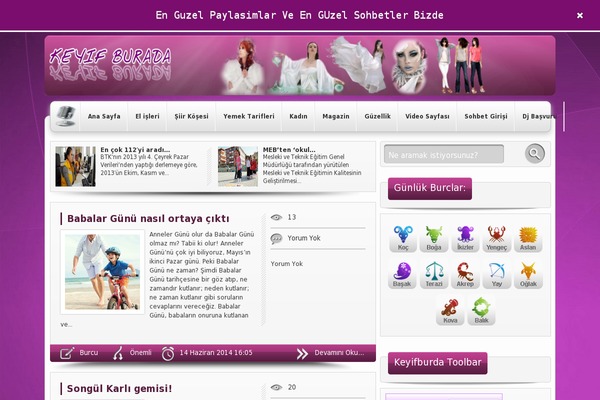Open the Güzellik menu item

click(377, 116)
